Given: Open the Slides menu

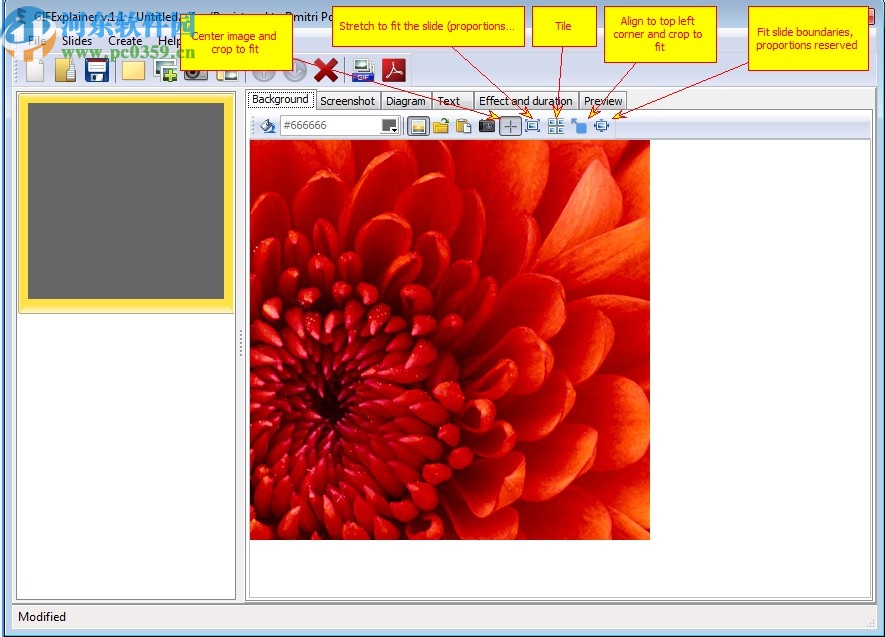Looking at the screenshot, I should pos(77,41).
